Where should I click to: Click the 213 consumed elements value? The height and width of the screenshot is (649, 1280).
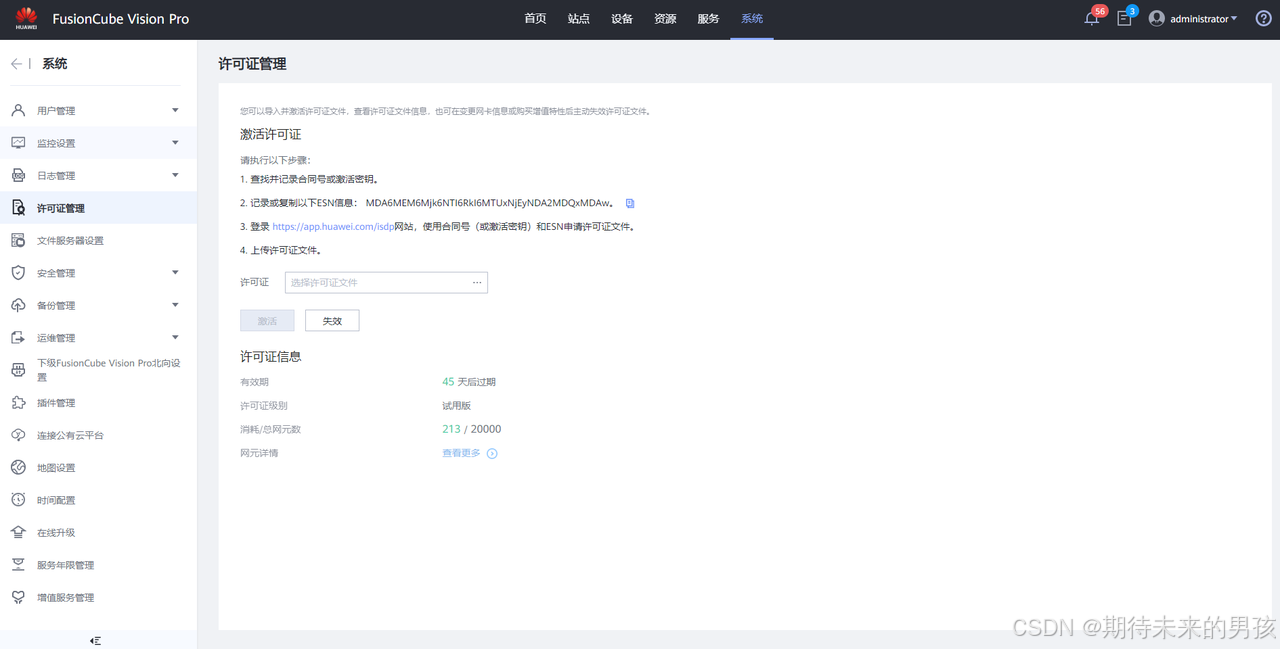[x=451, y=429]
